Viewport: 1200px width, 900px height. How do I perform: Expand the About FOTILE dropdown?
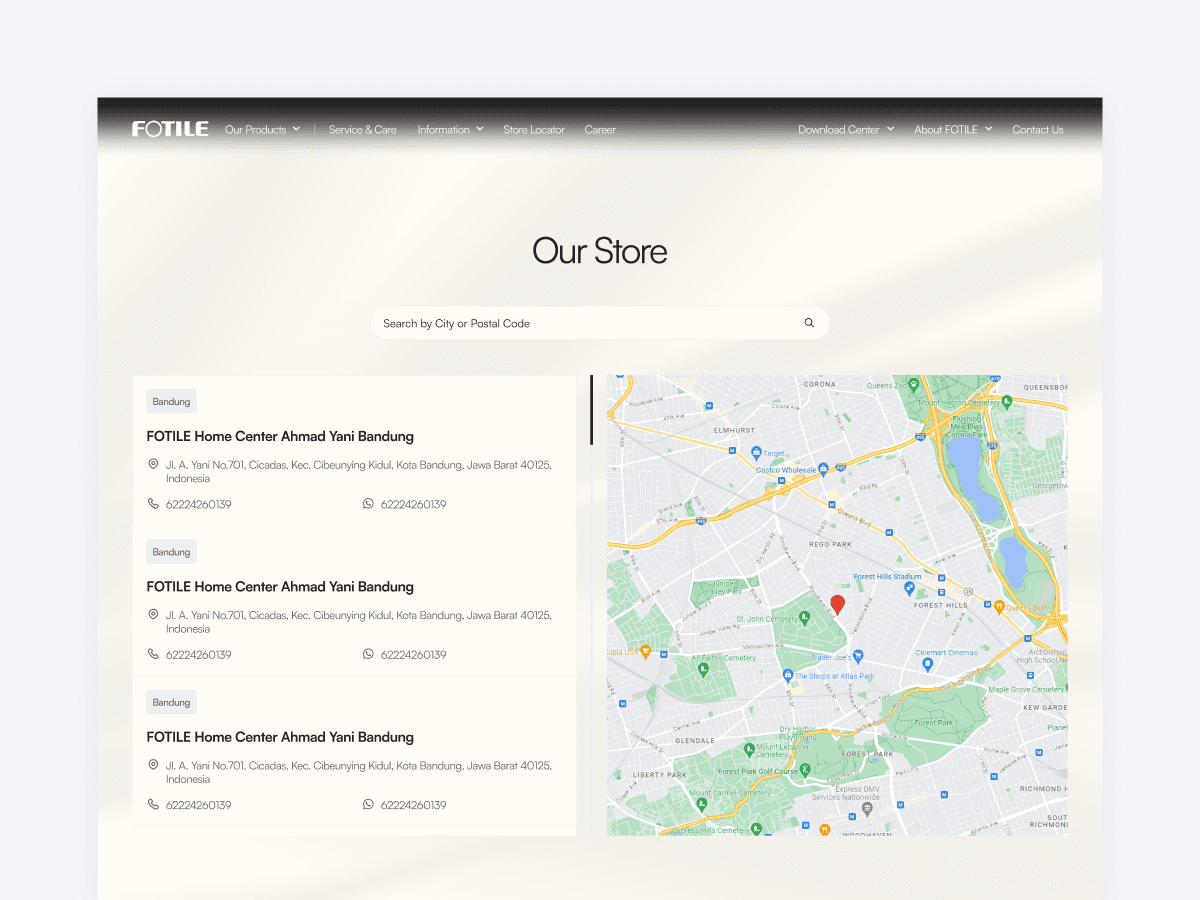point(953,129)
